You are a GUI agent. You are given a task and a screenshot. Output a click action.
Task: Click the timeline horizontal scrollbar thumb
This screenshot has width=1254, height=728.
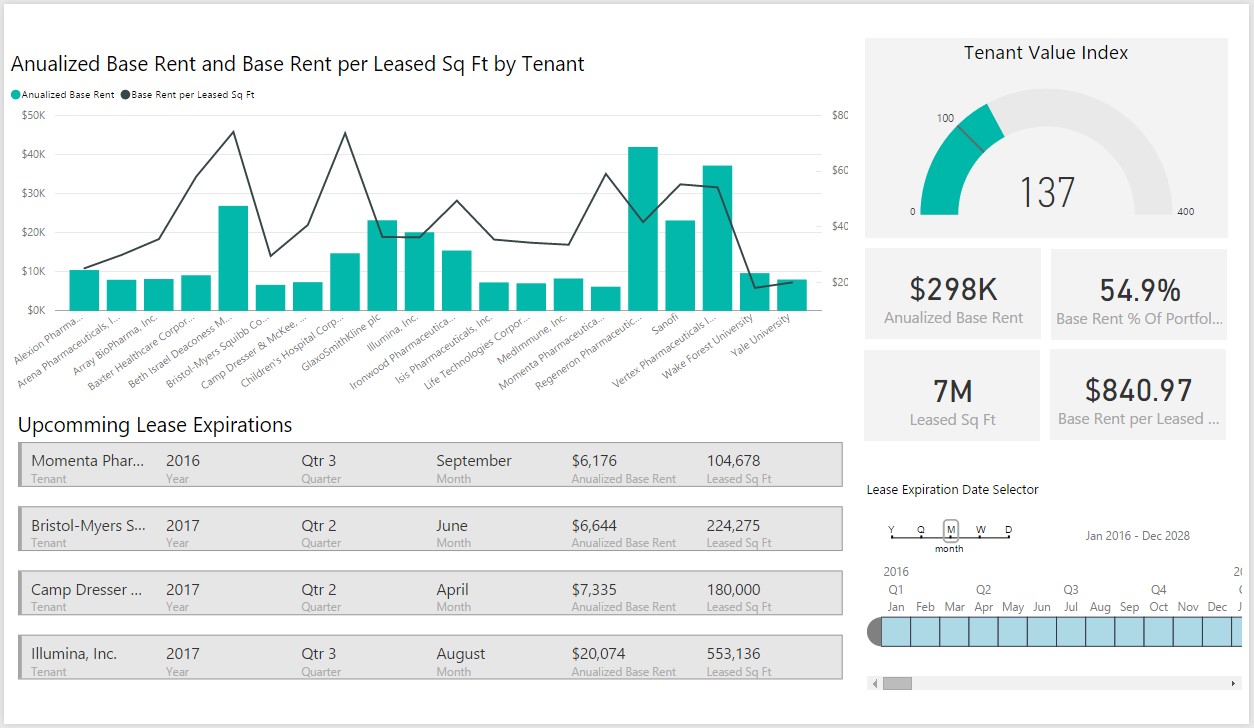897,683
